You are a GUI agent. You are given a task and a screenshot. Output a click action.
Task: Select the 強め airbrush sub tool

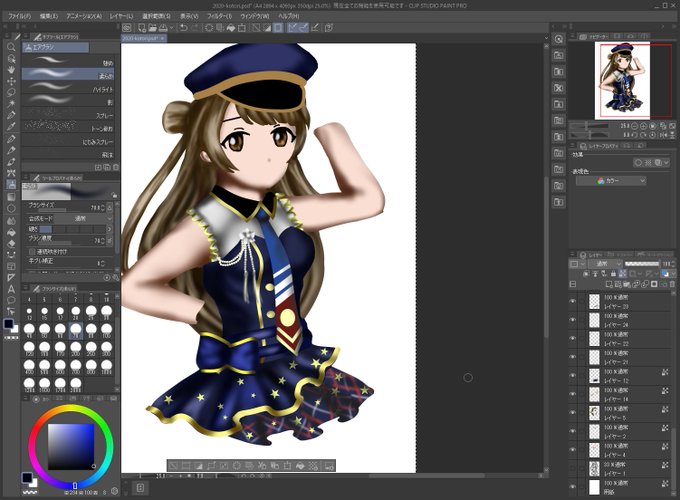click(x=68, y=61)
